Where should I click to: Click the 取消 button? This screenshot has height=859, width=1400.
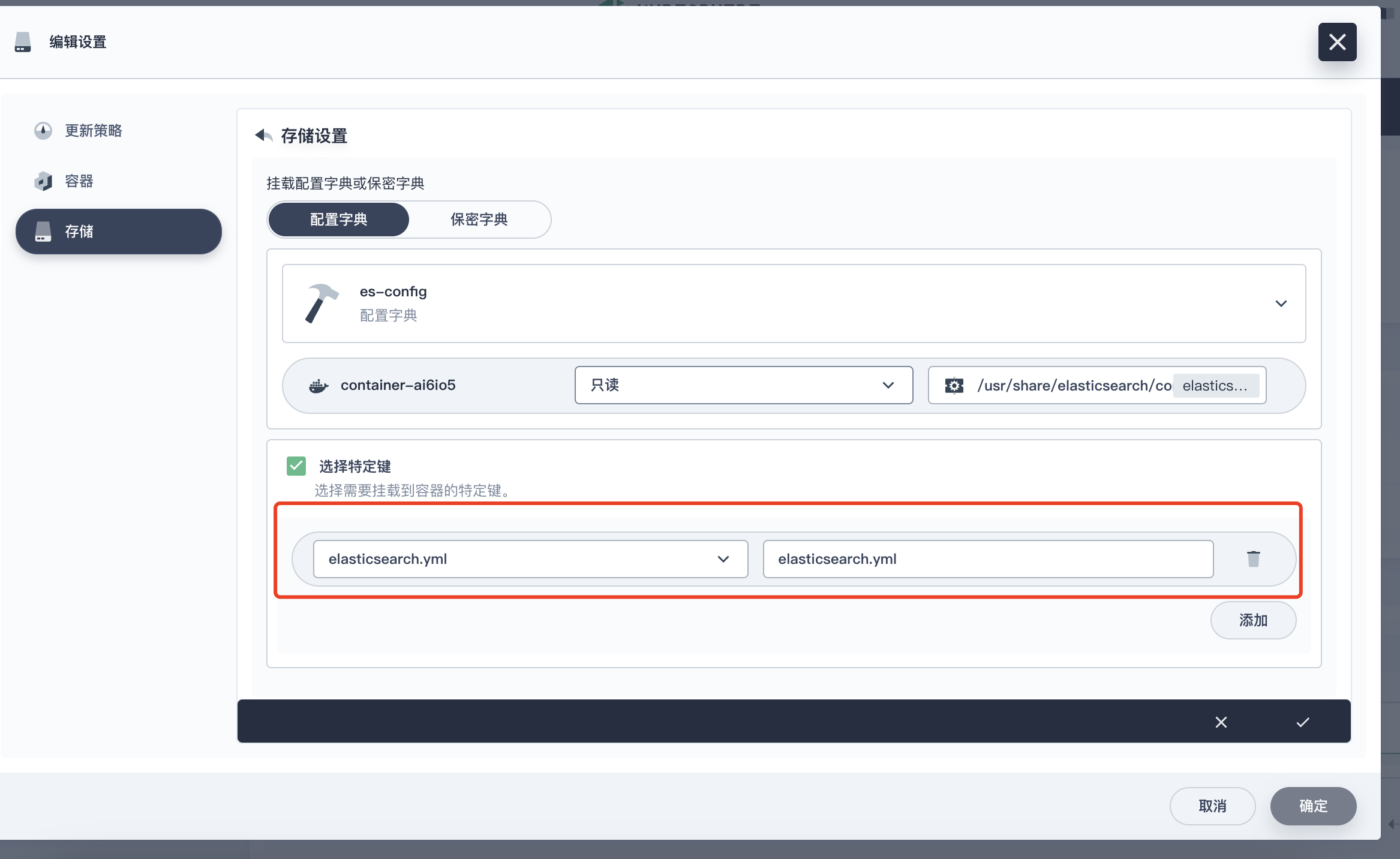pos(1212,806)
